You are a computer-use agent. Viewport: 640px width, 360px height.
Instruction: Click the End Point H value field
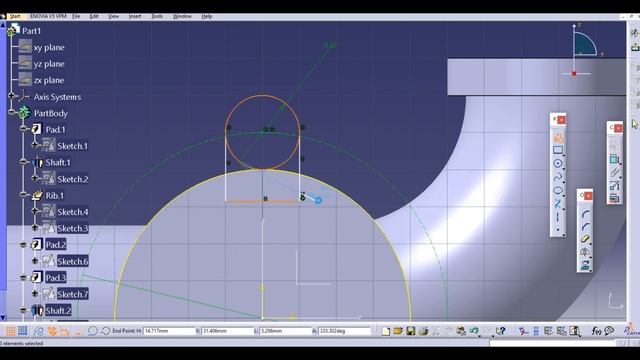[x=169, y=331]
